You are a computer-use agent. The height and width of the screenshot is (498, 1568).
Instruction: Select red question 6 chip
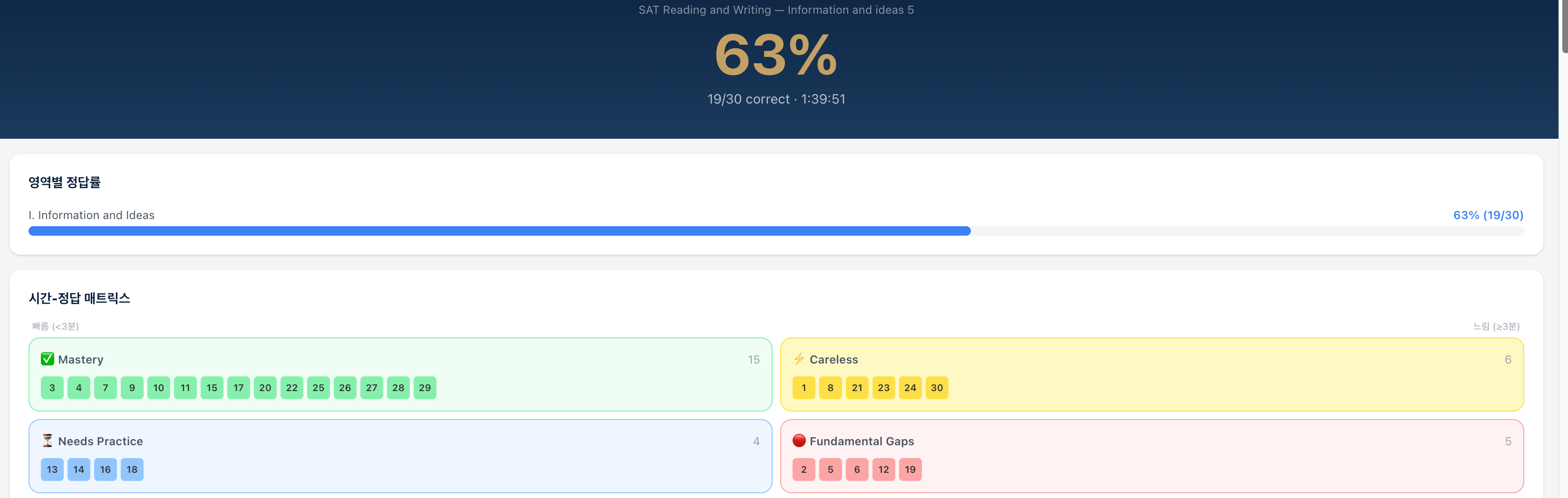click(x=857, y=469)
